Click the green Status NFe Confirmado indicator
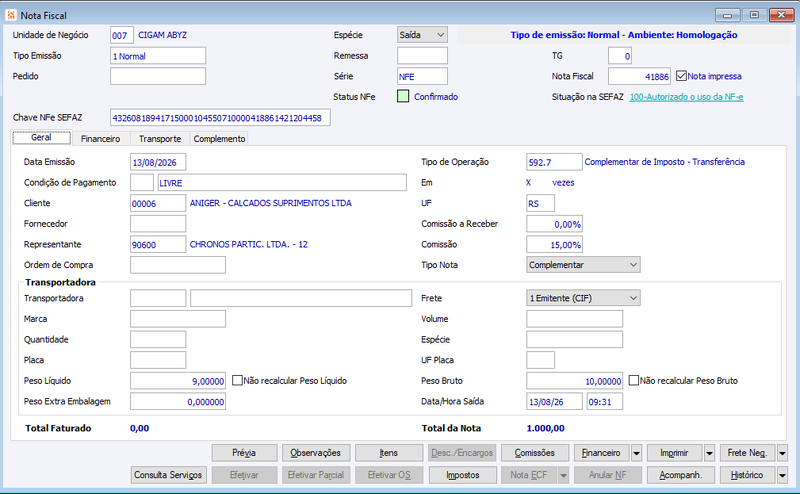The image size is (800, 494). point(403,96)
